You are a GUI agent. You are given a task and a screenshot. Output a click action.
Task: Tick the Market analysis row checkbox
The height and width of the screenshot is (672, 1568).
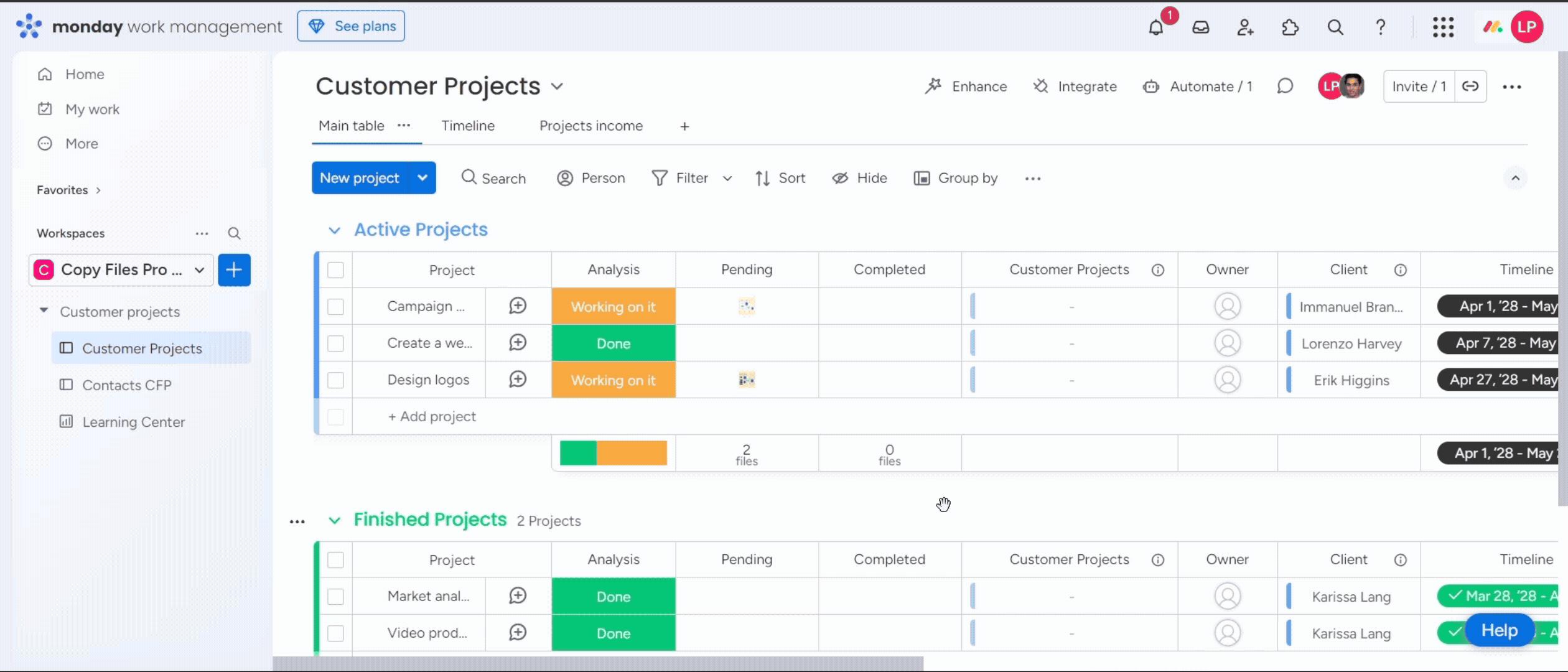pos(335,596)
